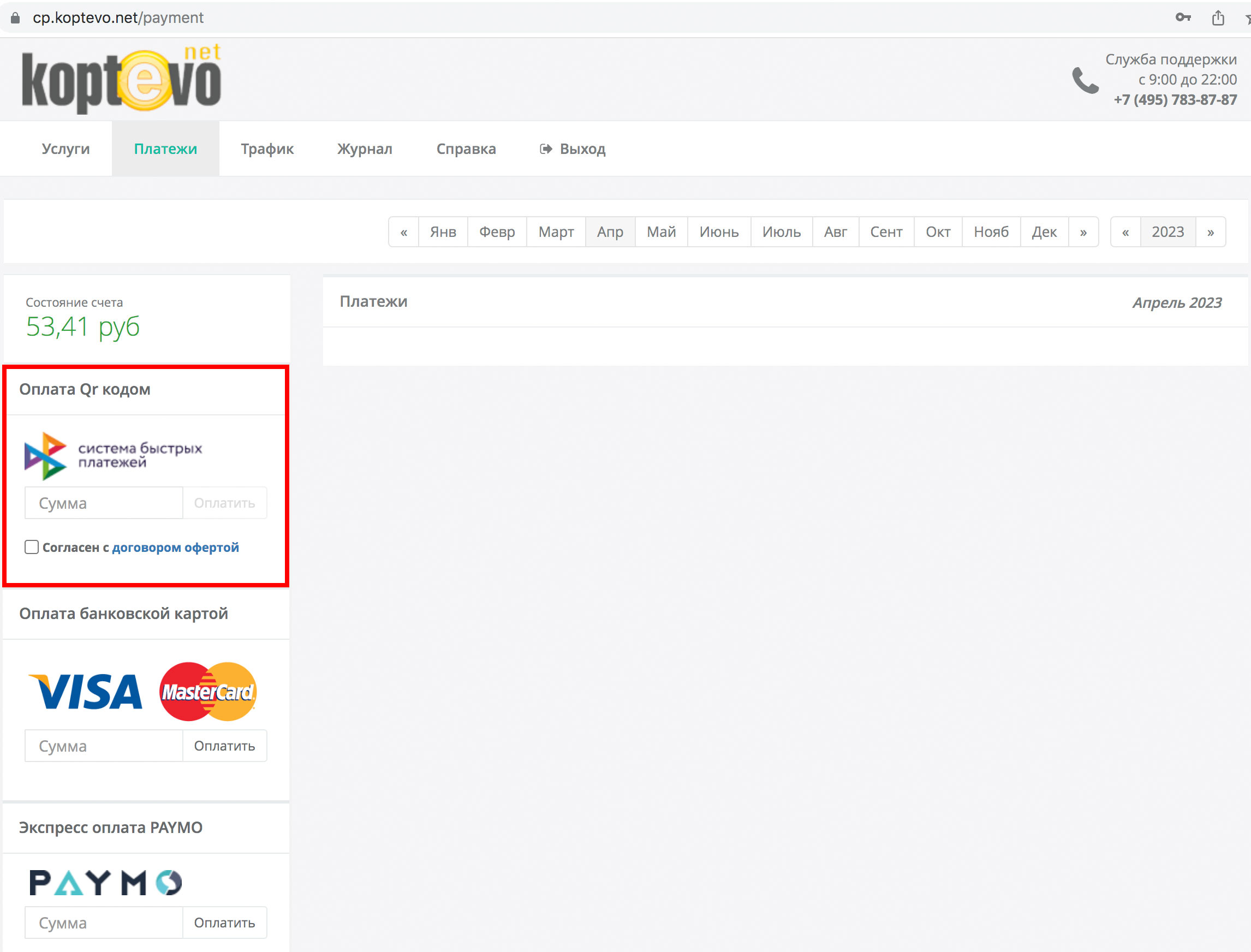Click Сумма field in PAYMO section
1251x952 pixels.
tap(104, 923)
